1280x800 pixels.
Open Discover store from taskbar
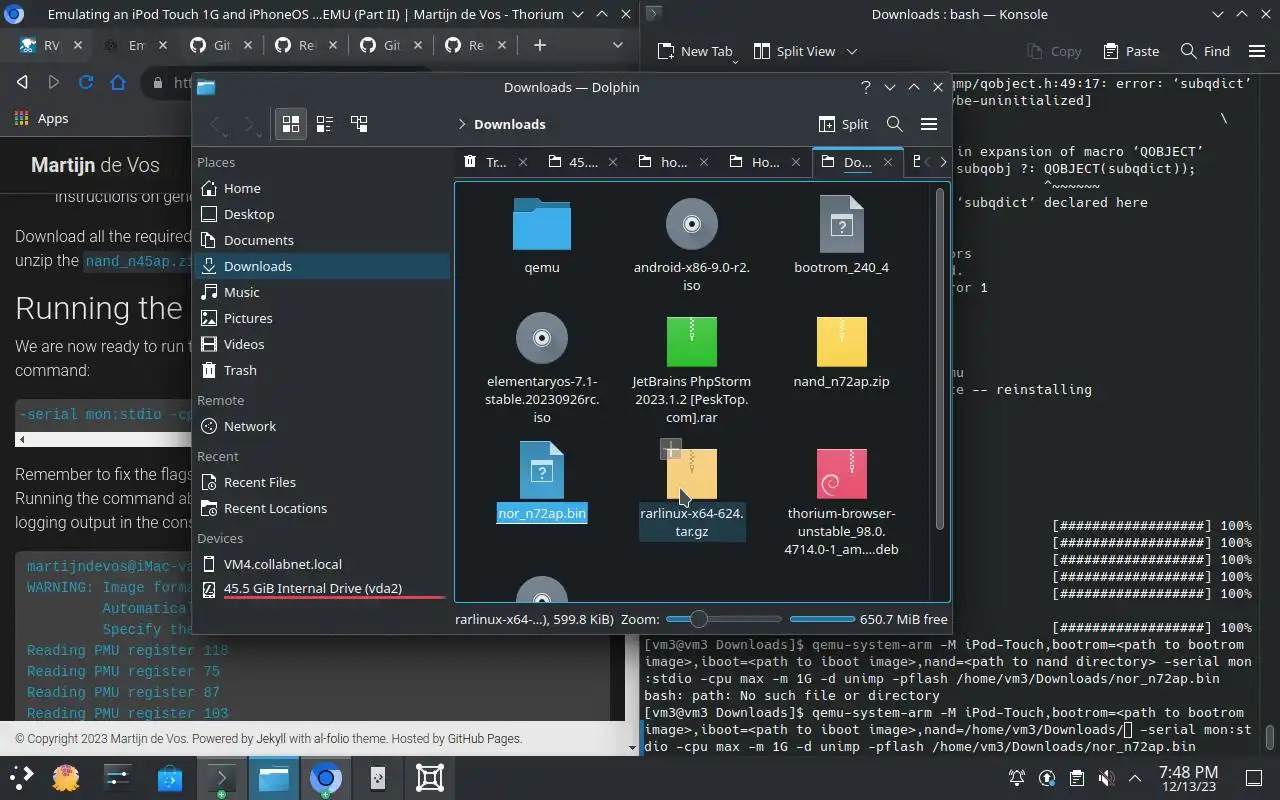click(170, 777)
